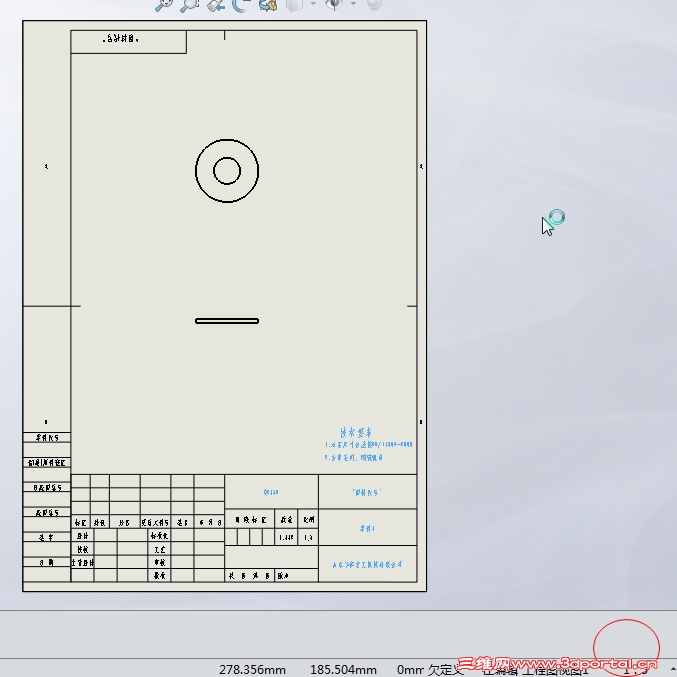
Task: Click the Y coordinate 185.504mm in the status bar
Action: 343,670
